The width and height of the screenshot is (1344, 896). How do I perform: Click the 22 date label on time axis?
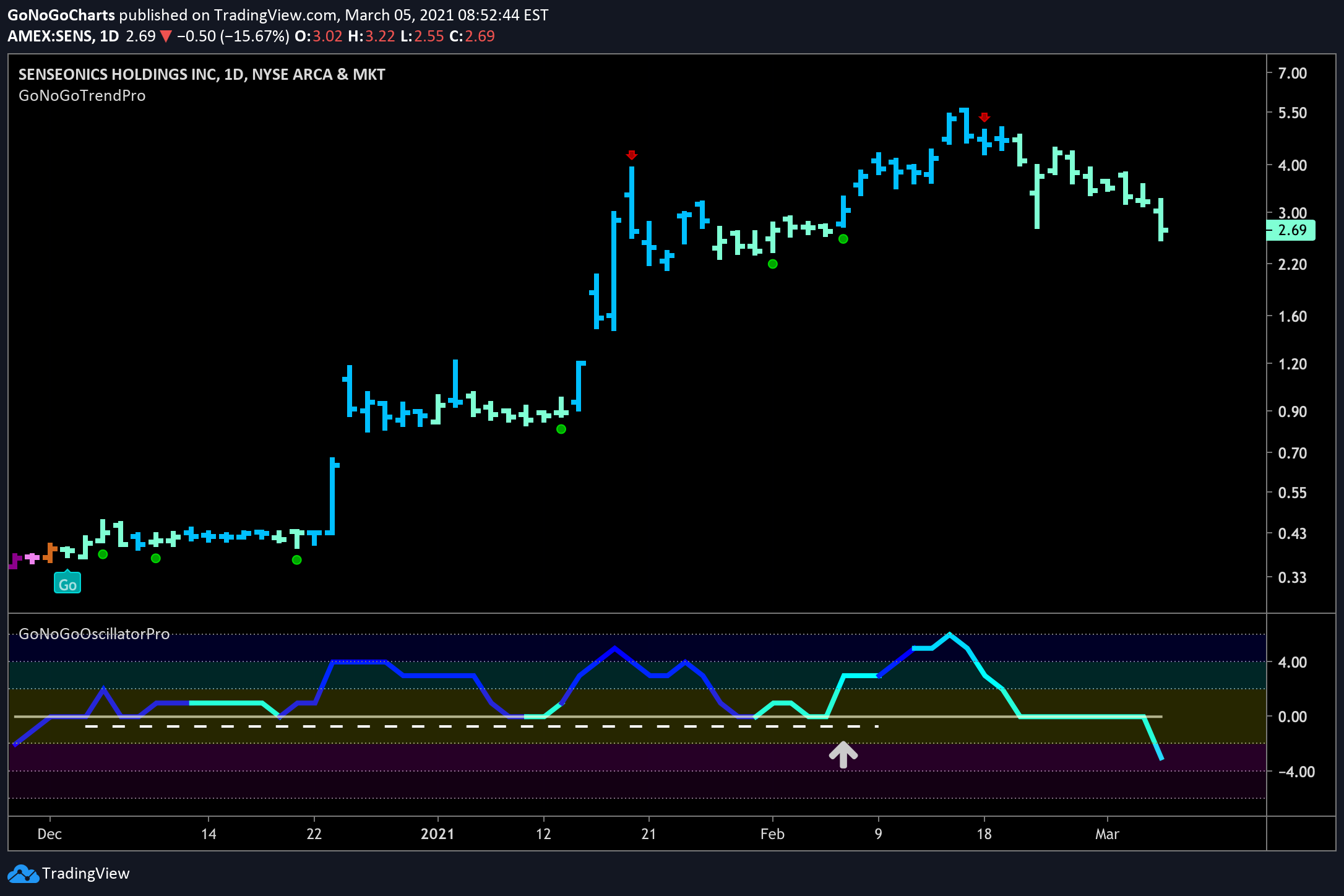[x=314, y=834]
